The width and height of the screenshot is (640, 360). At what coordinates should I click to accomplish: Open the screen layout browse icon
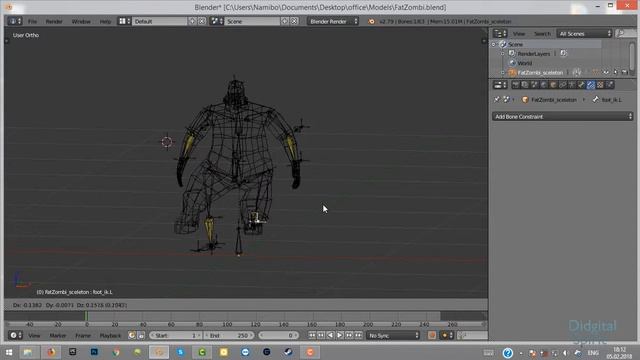tap(124, 21)
